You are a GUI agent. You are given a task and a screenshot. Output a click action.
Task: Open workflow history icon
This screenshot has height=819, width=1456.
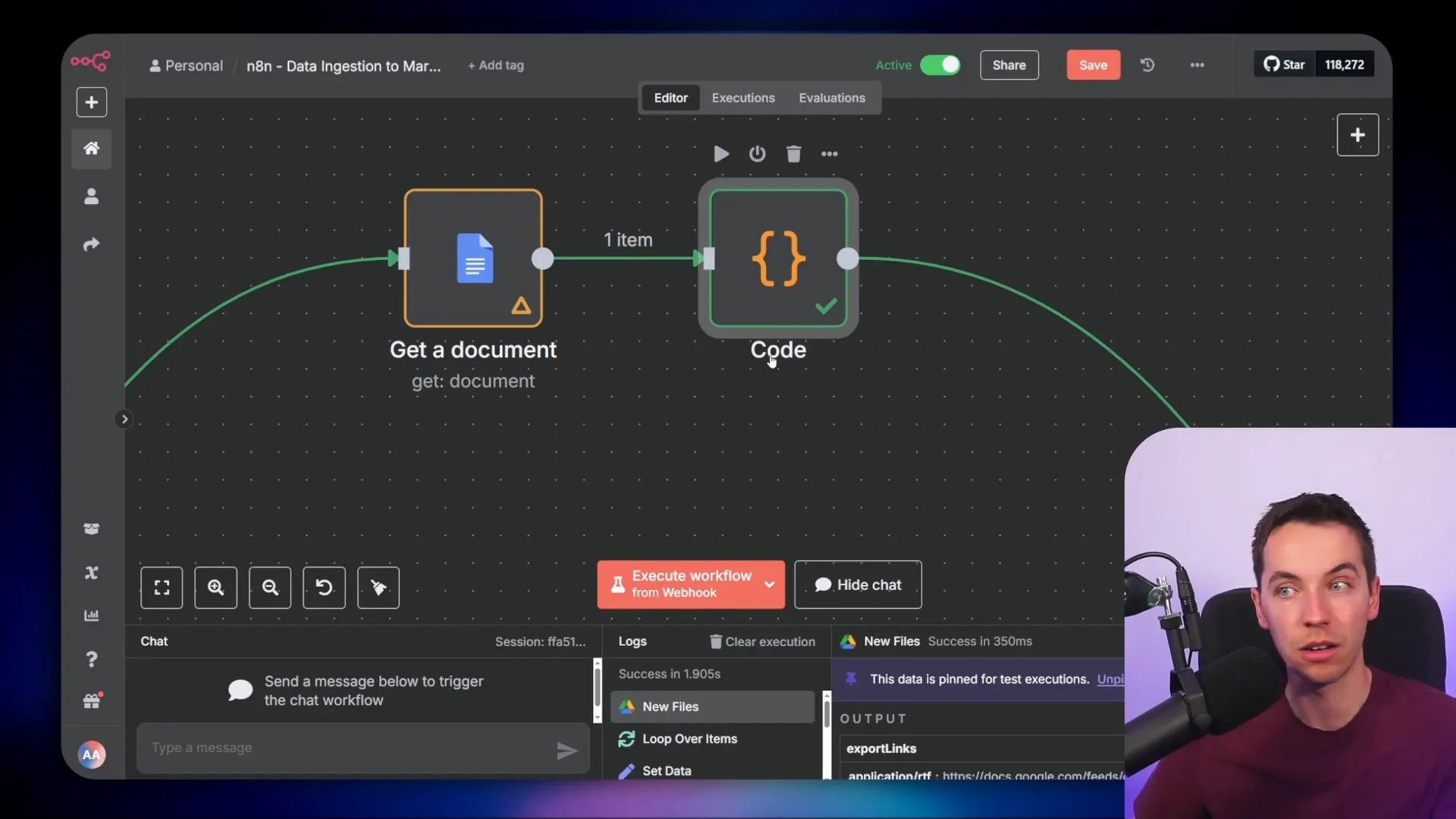(x=1147, y=65)
